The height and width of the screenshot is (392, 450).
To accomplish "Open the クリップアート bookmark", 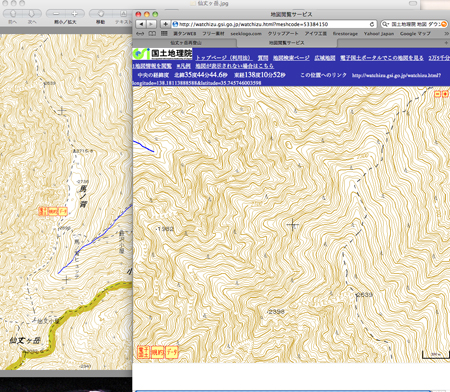I will click(x=283, y=34).
